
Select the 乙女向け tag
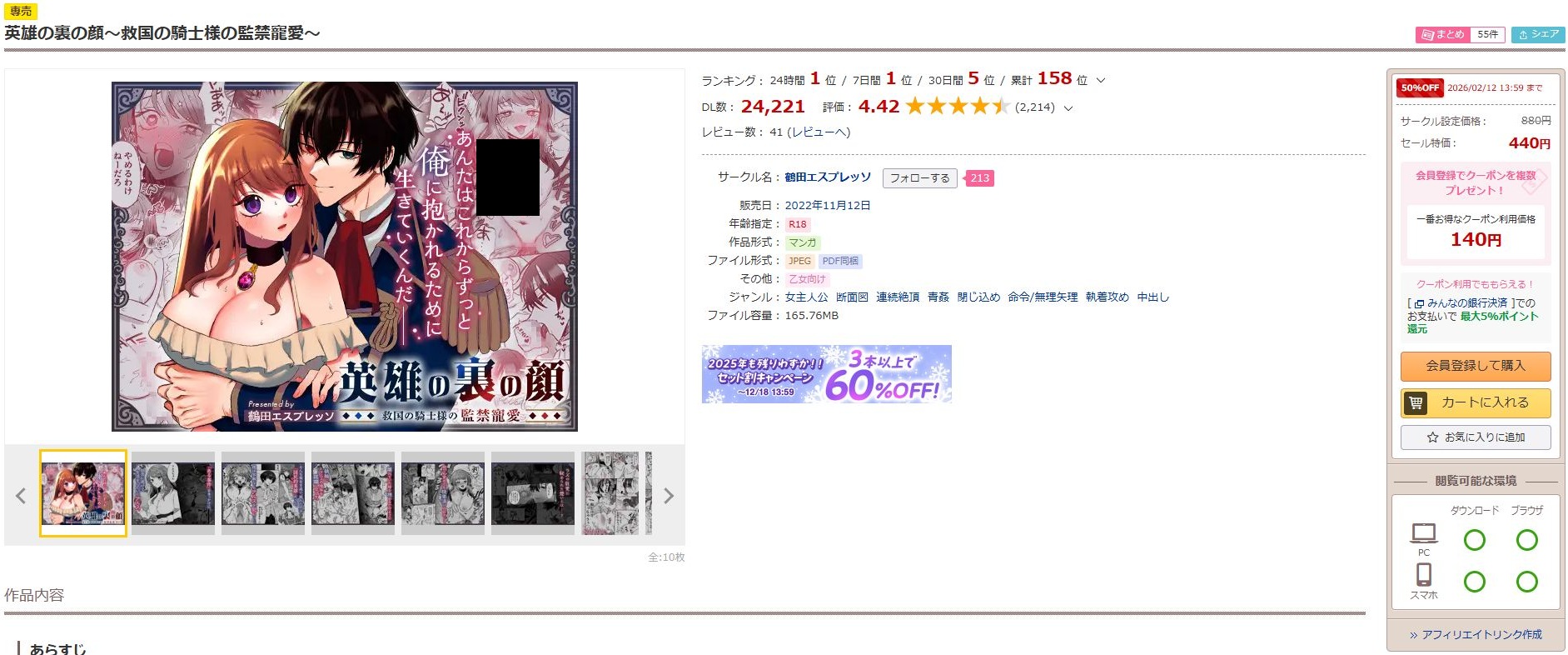(x=807, y=279)
